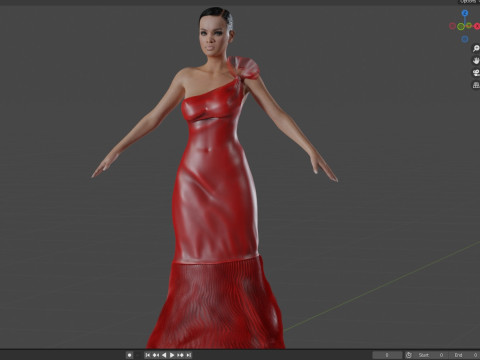Toggle perspective/orthographic grid icon
480x360 pixels.
[x=476, y=85]
